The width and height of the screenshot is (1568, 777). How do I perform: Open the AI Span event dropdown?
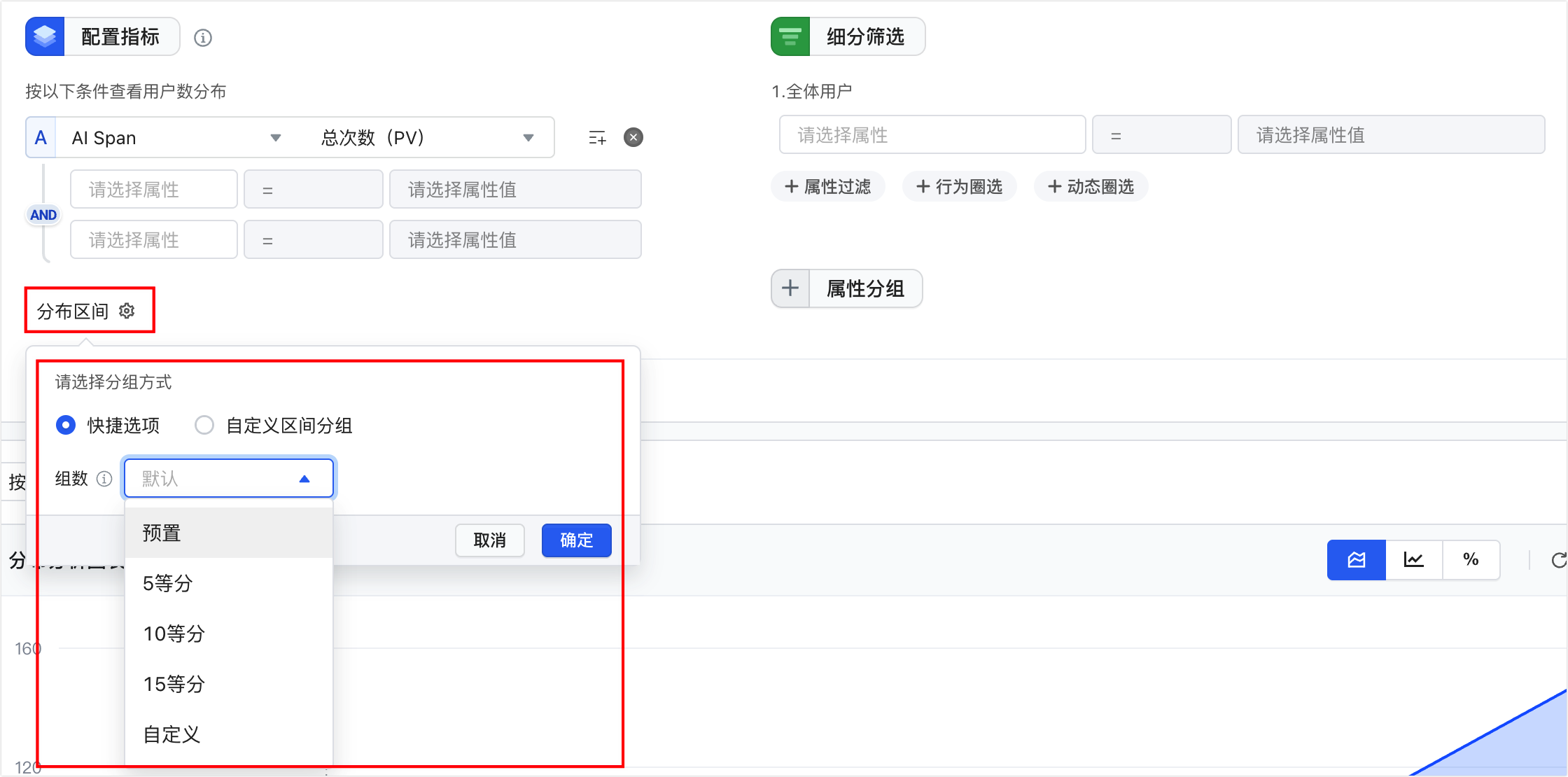point(177,137)
